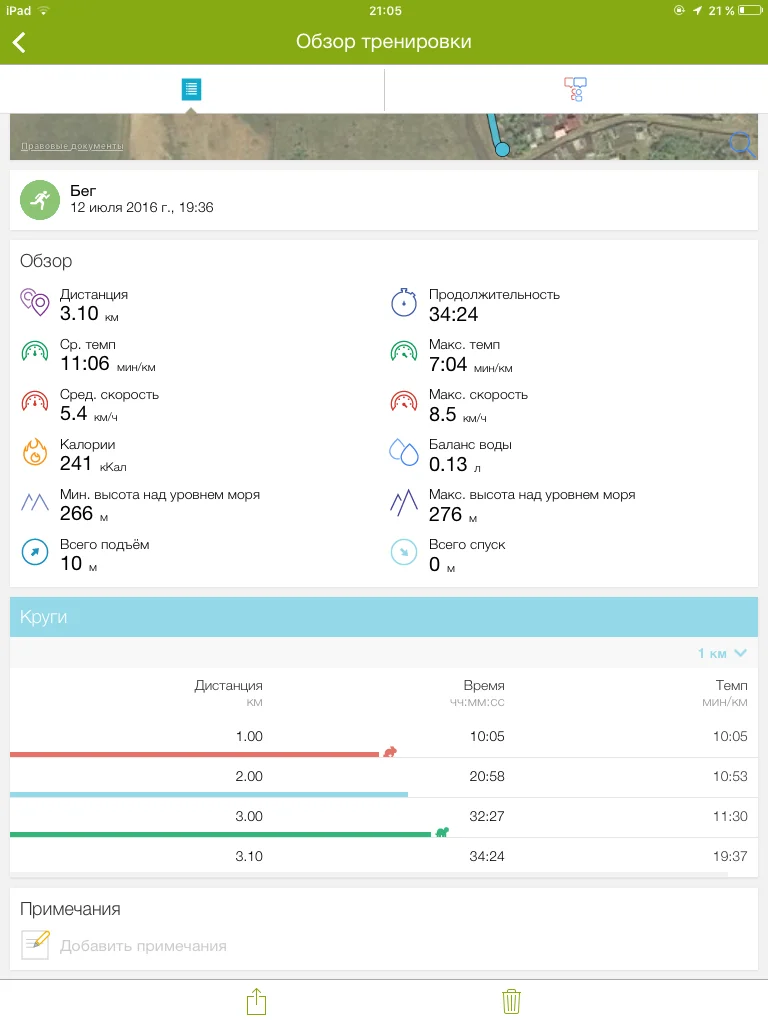Open the 1 км lap interval dropdown

click(x=722, y=653)
